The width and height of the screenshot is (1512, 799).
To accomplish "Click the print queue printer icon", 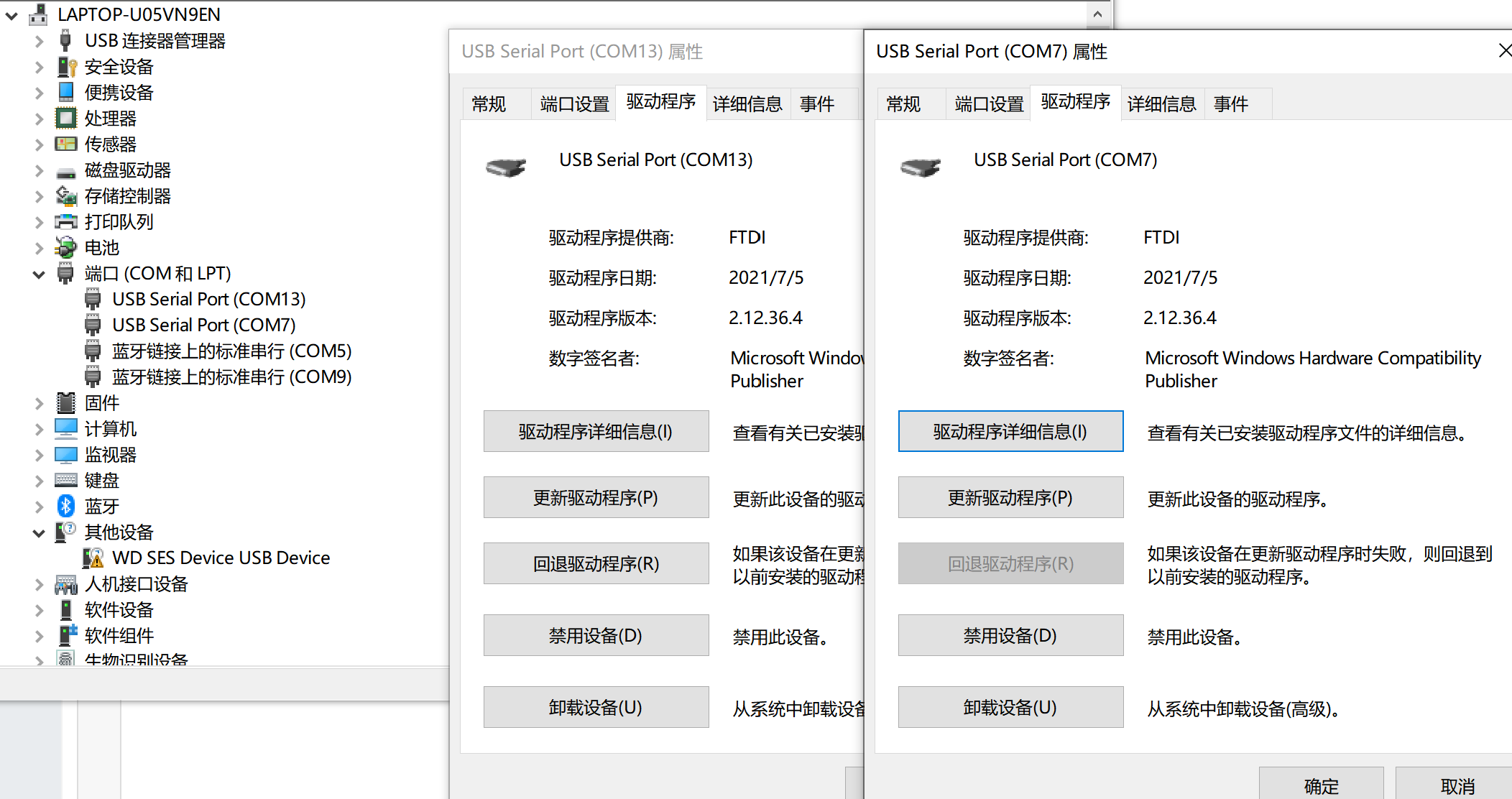I will (66, 222).
